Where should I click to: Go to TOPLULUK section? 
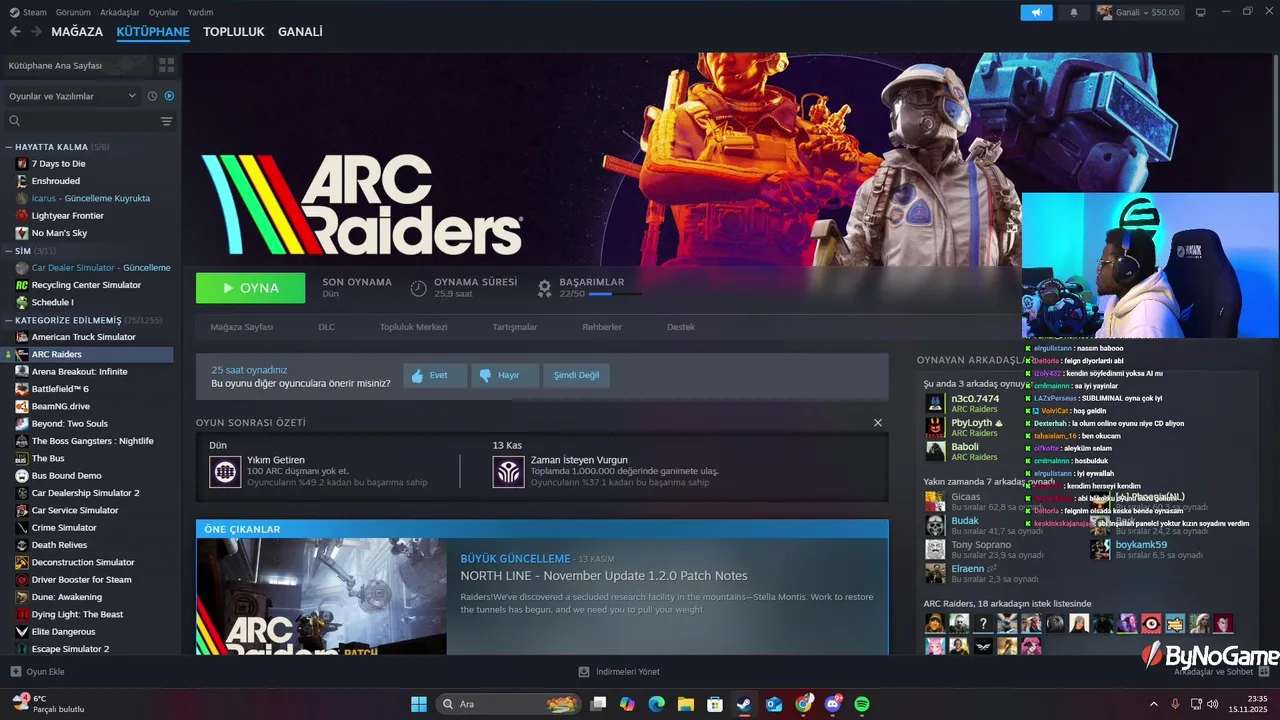tap(234, 32)
